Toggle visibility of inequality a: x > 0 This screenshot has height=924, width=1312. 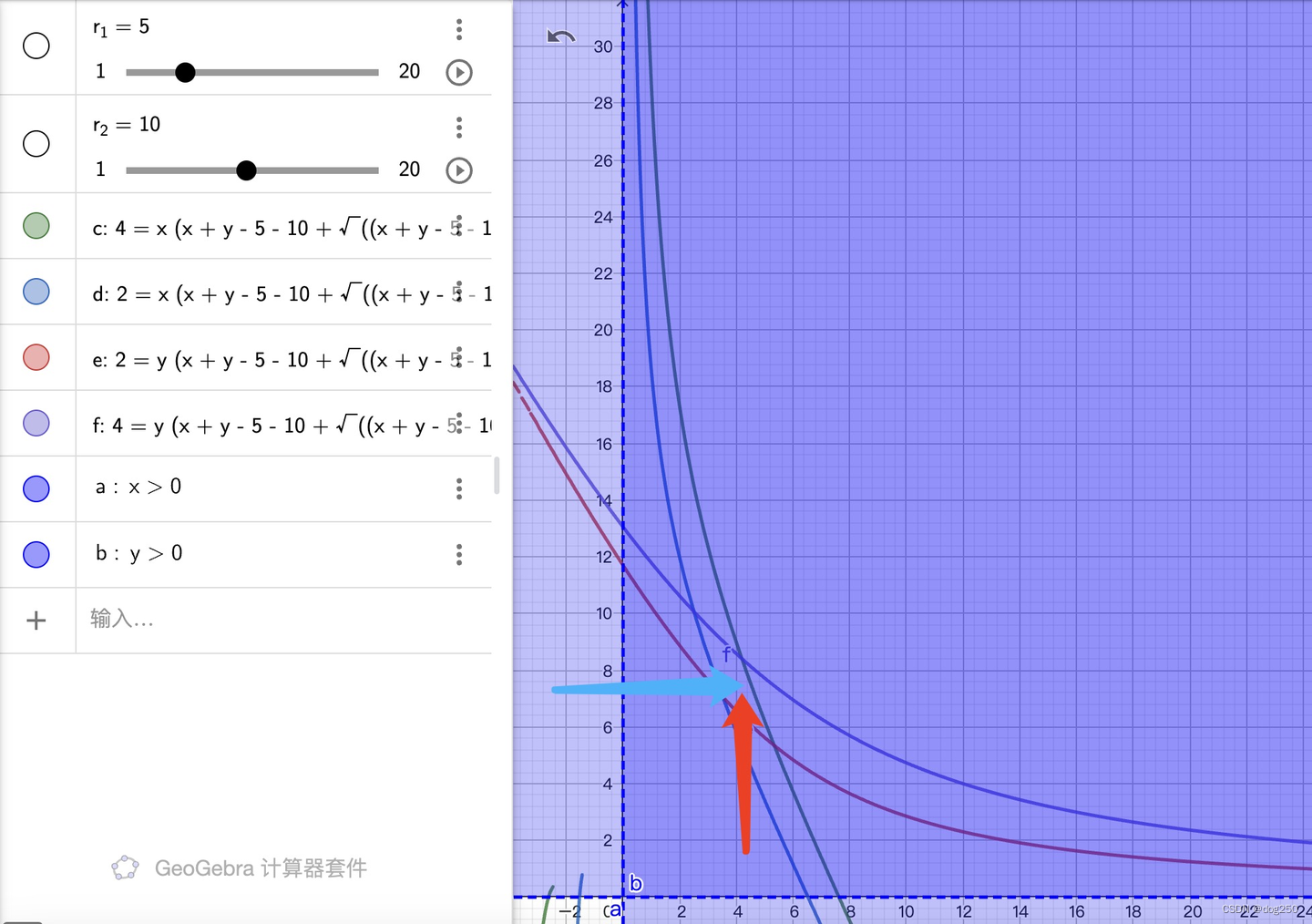coord(36,488)
